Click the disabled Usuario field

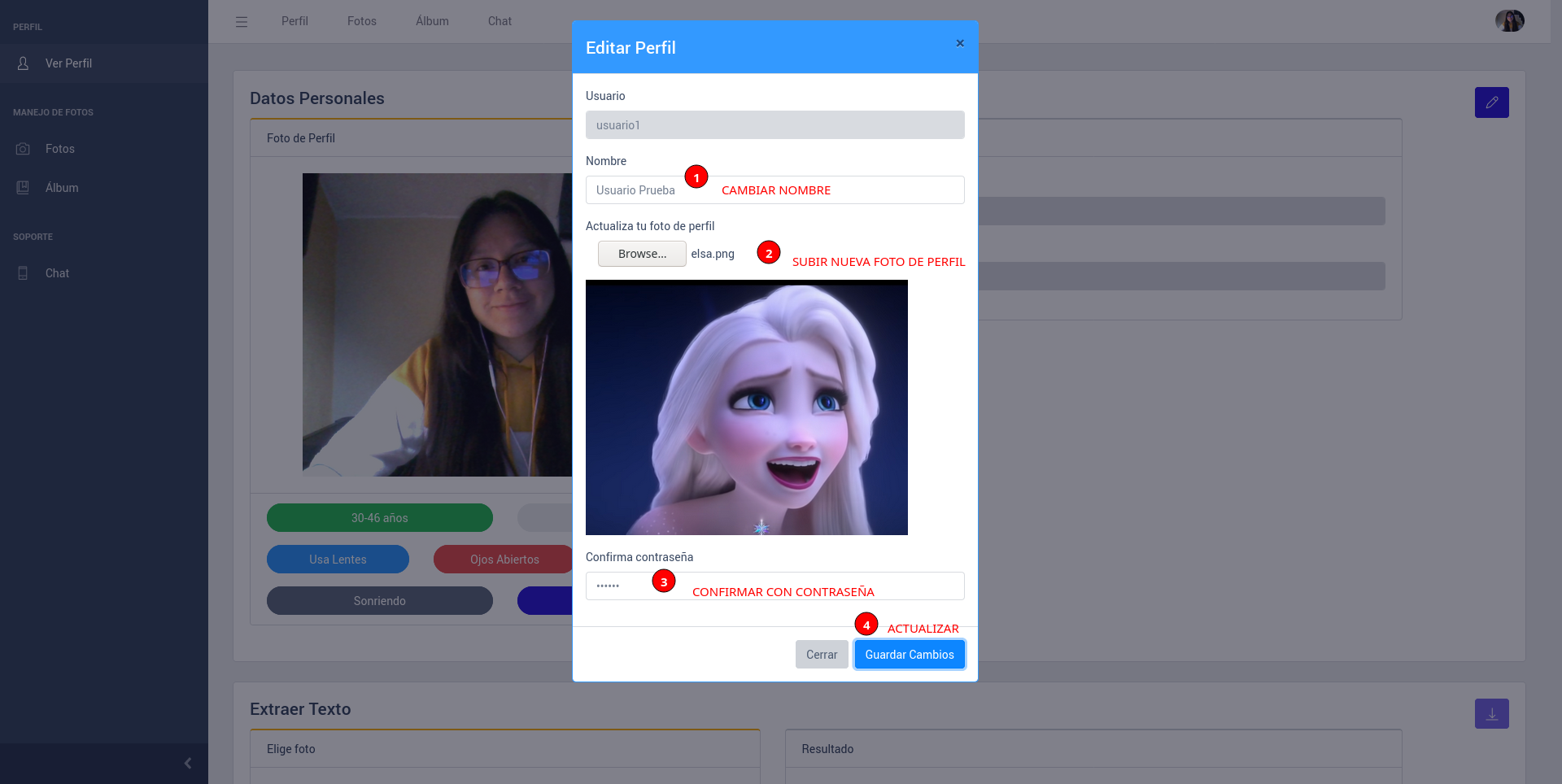pos(774,125)
